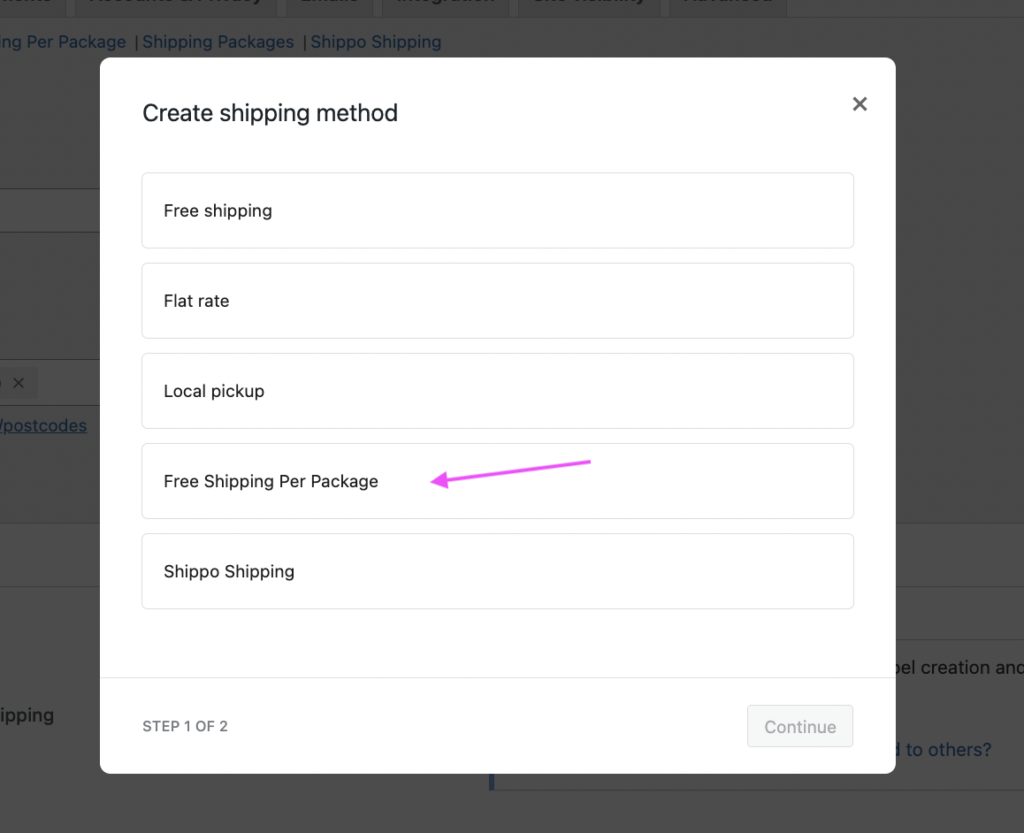Switch to the Integration tab
Image resolution: width=1024 pixels, height=833 pixels.
[445, 4]
